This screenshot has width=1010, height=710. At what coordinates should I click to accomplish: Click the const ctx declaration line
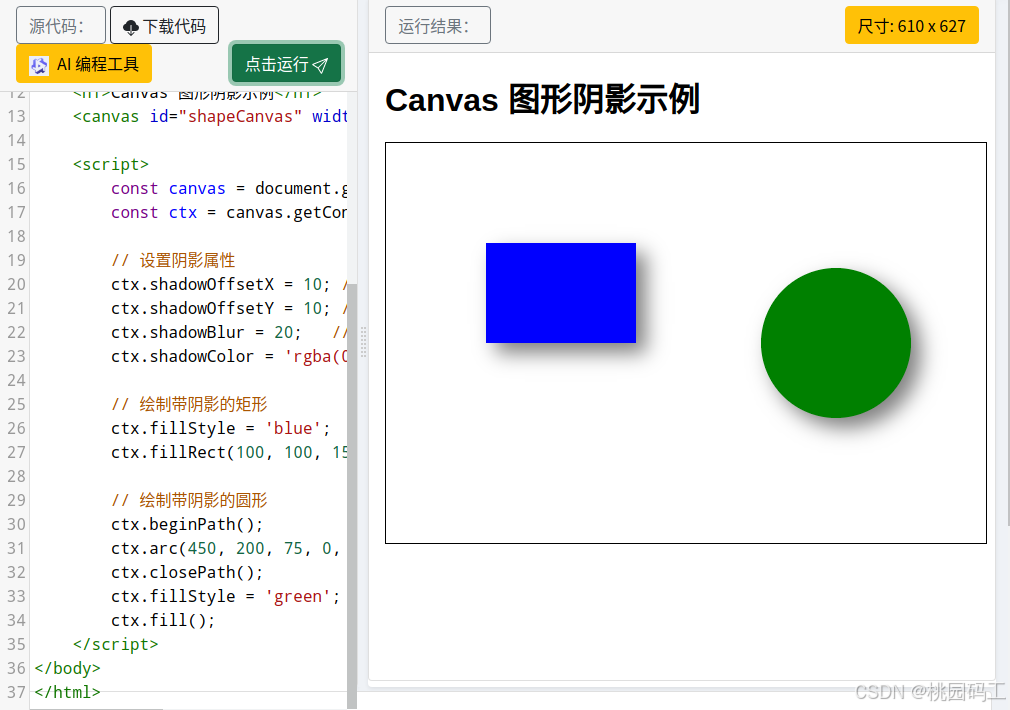click(229, 212)
